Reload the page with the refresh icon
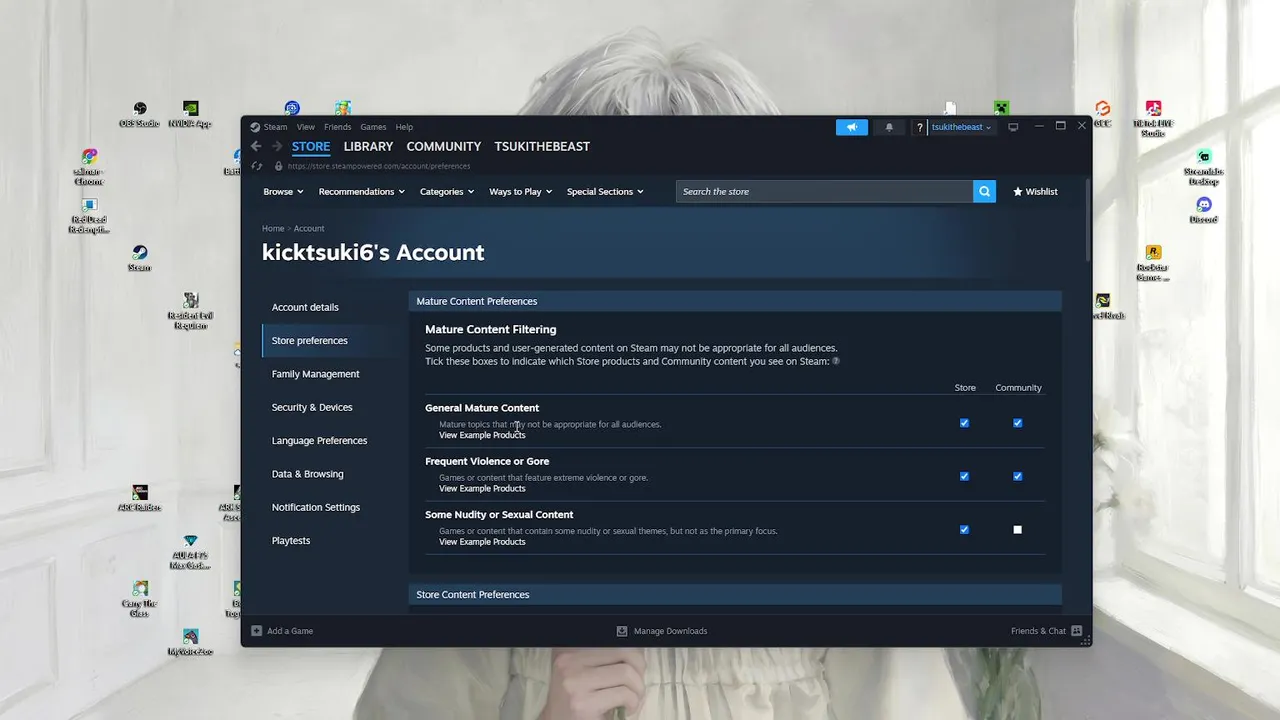The image size is (1280, 720). [257, 166]
